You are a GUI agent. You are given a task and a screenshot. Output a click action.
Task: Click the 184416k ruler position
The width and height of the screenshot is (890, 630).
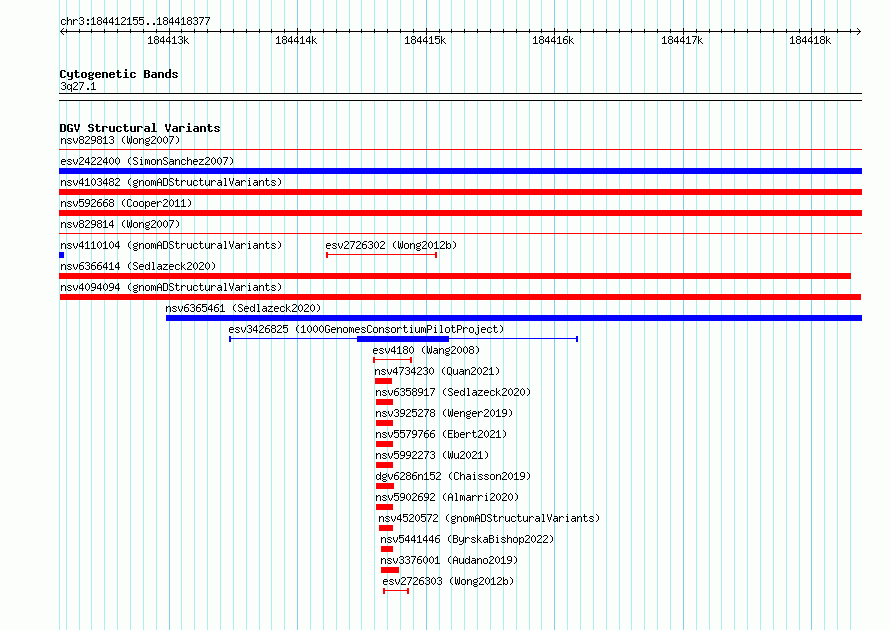click(553, 40)
